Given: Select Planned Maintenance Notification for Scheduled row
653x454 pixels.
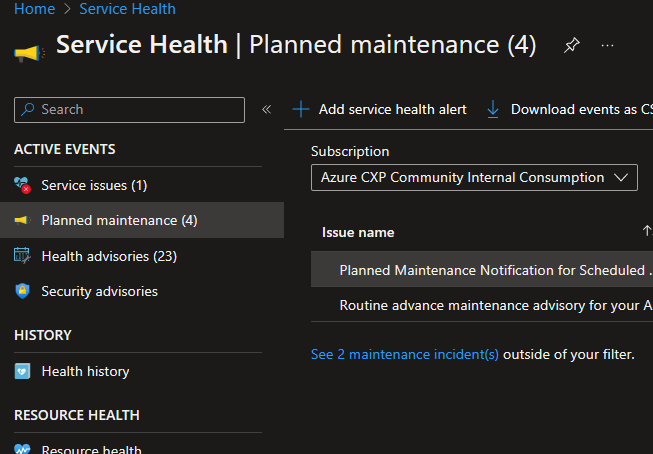Looking at the screenshot, I should (482, 269).
